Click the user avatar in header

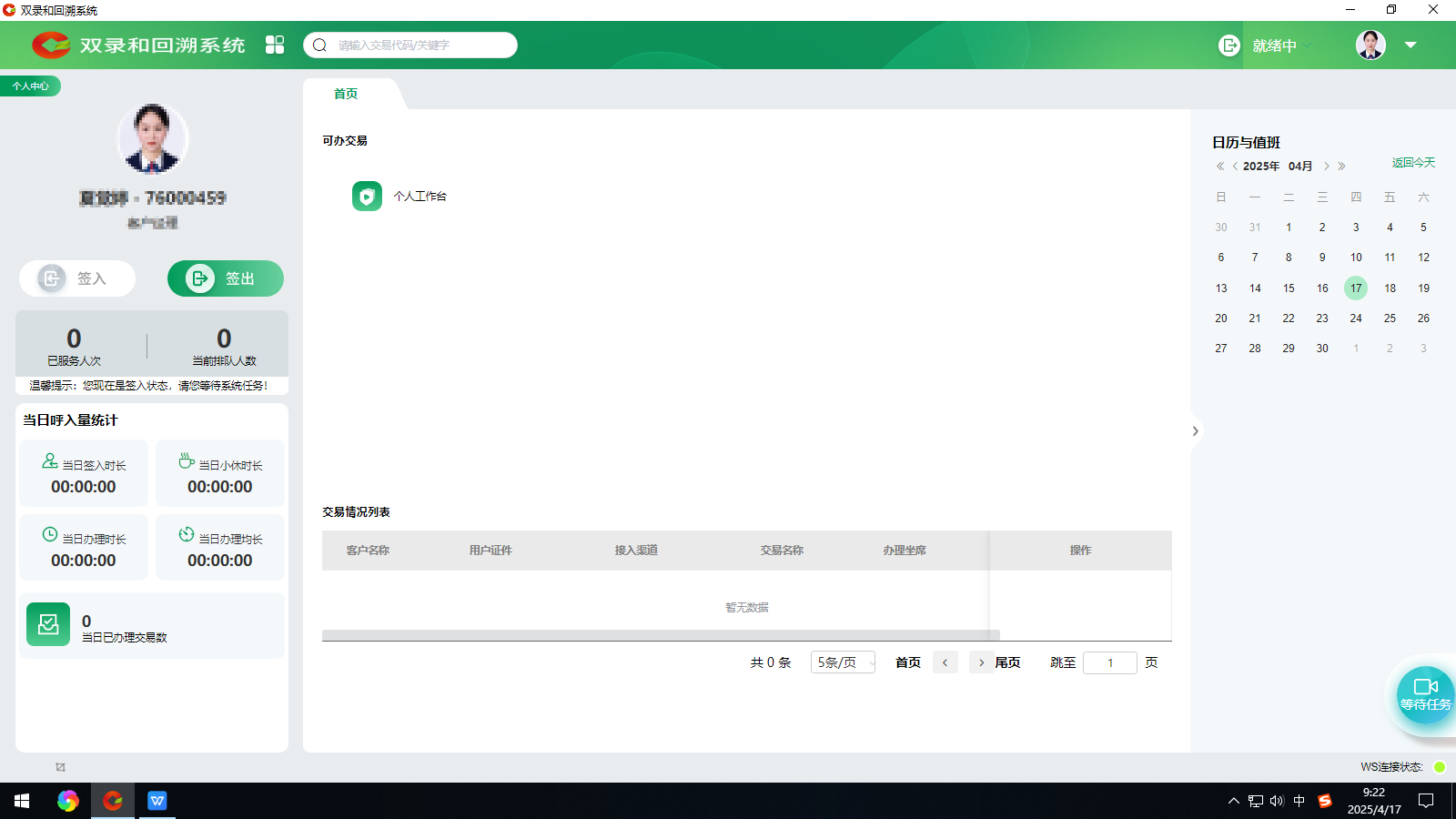[x=1370, y=45]
